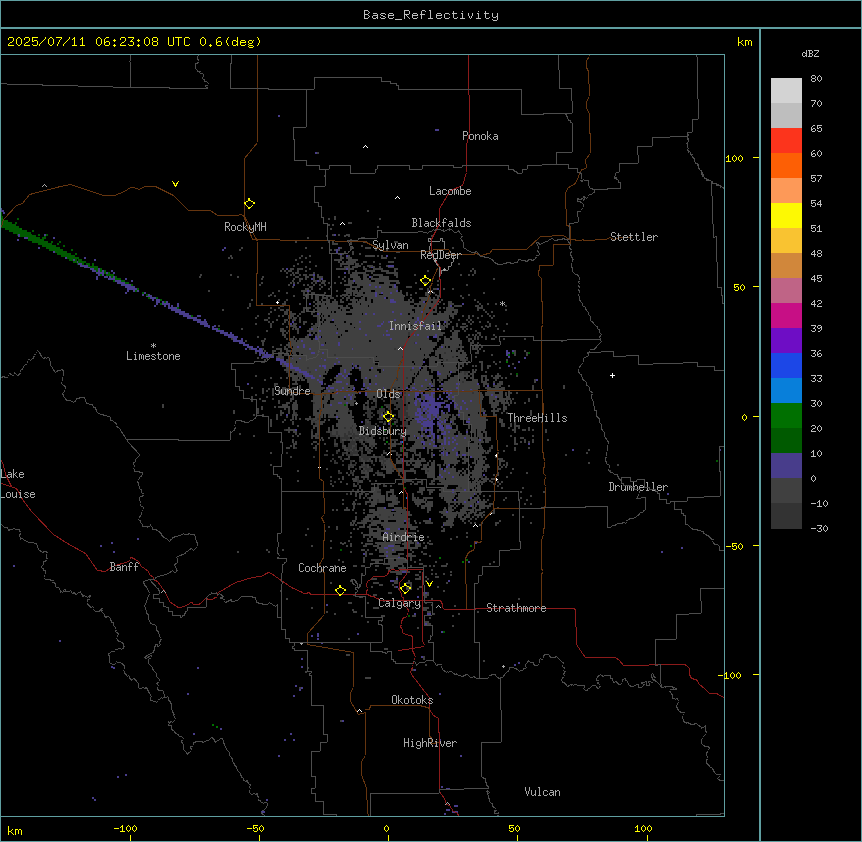Click the red 65-60 dBZ legend swatch

tap(786, 141)
